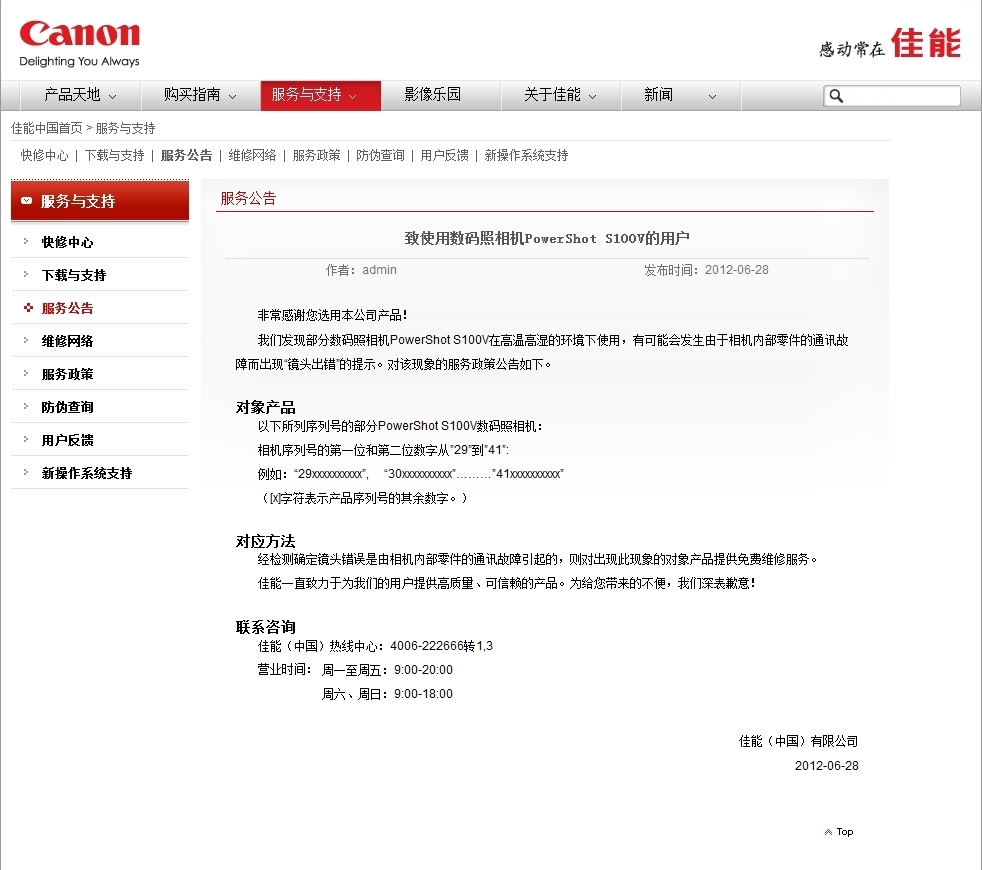The image size is (982, 870).
Task: Select 服务公告 in the sidebar
Action: [67, 308]
